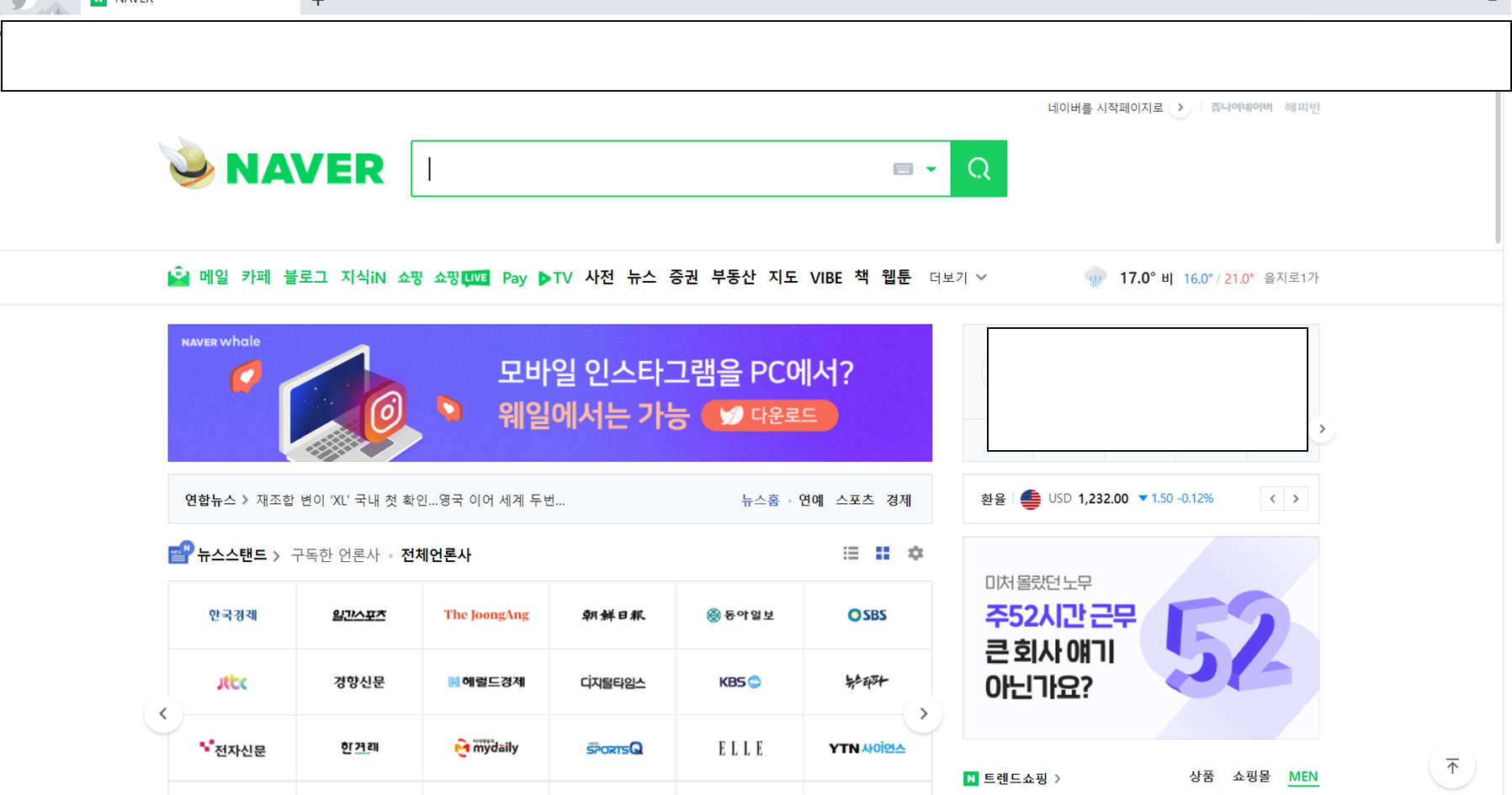Image resolution: width=1512 pixels, height=795 pixels.
Task: Open 웹툰 webtoon link
Action: (896, 277)
